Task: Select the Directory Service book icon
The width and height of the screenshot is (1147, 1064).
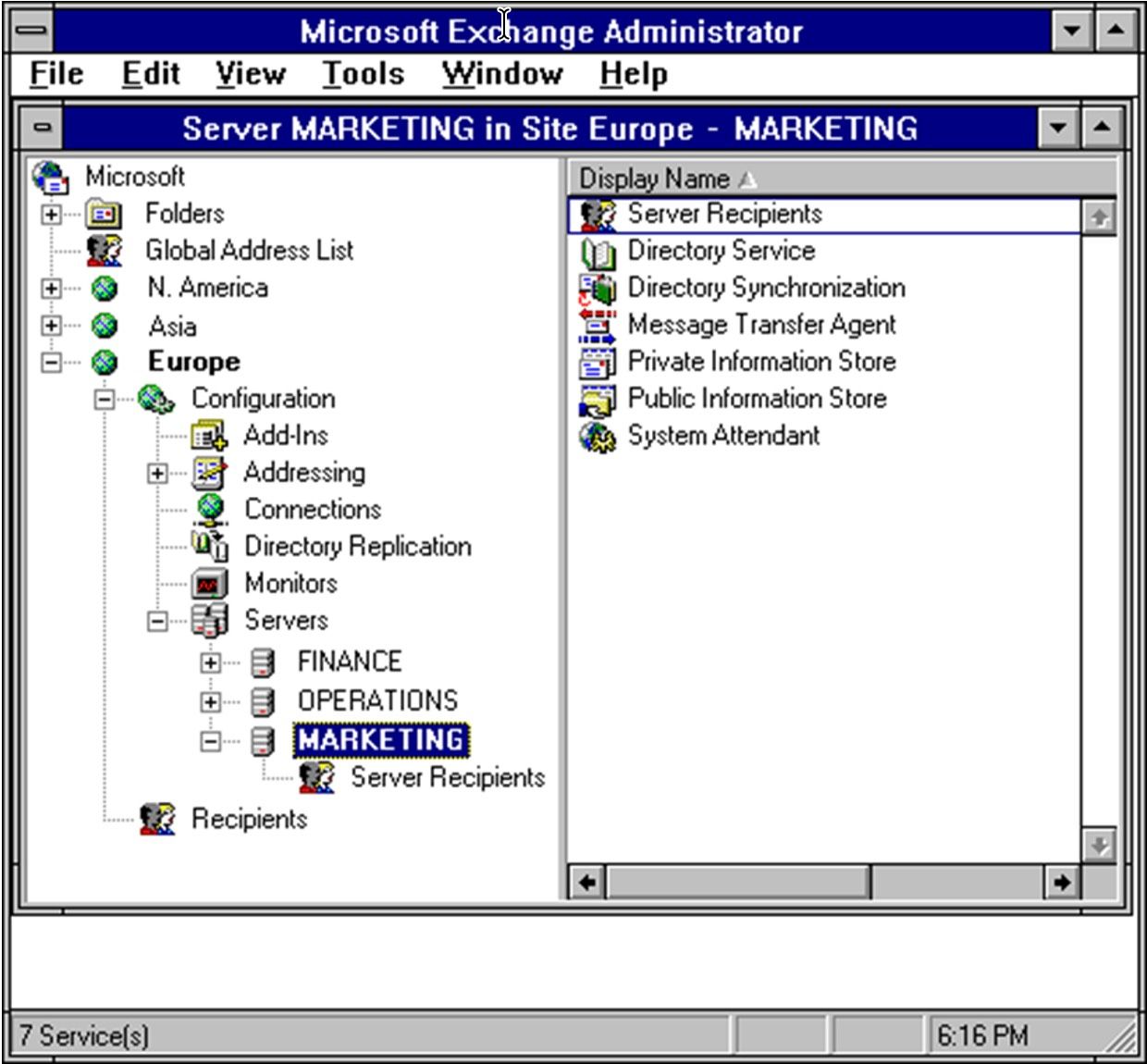Action: pyautogui.click(x=597, y=251)
